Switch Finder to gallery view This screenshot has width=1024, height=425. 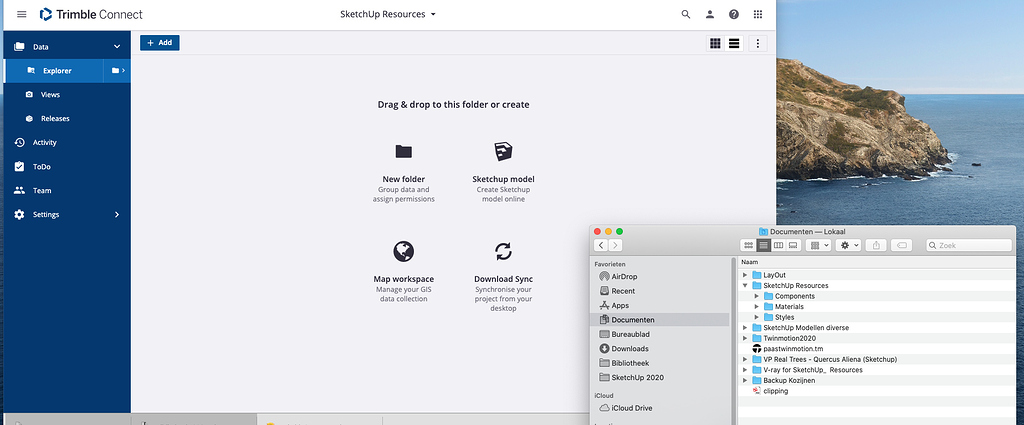[793, 245]
